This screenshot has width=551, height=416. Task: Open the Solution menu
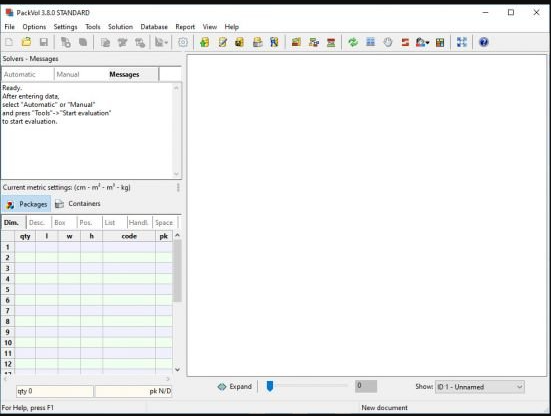pyautogui.click(x=120, y=27)
